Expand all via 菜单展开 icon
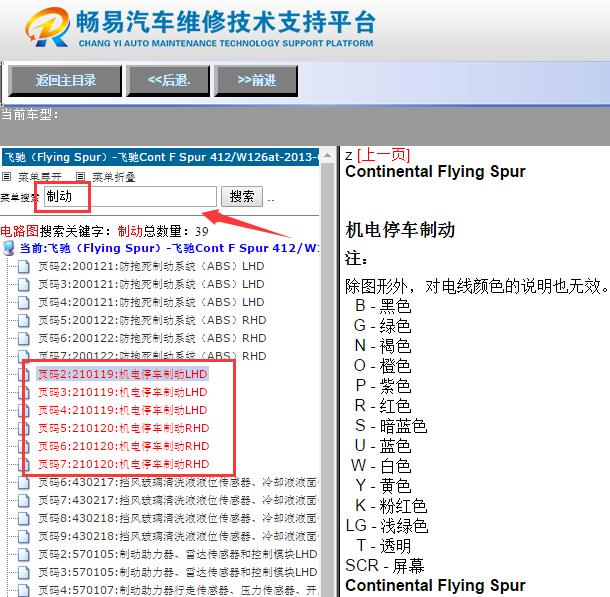610x597 pixels. pyautogui.click(x=7, y=177)
